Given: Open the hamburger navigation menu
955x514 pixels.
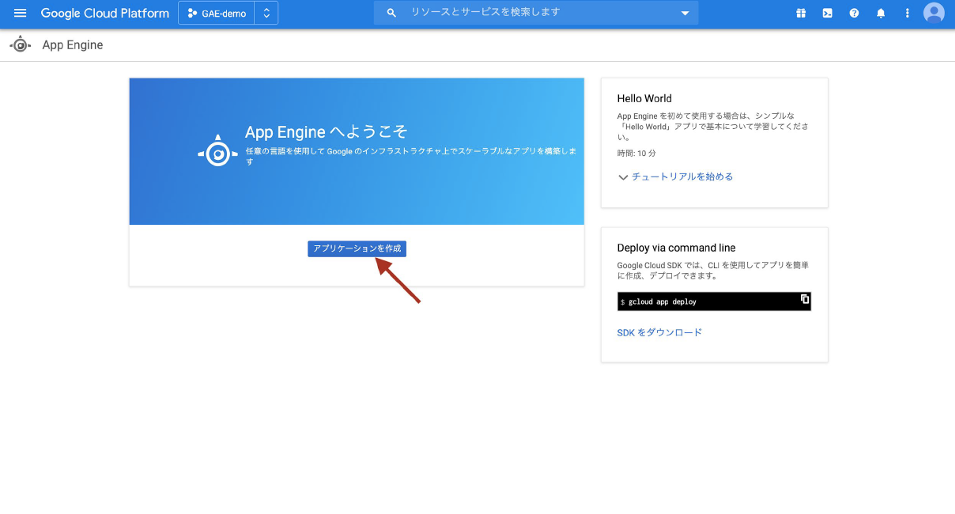Looking at the screenshot, I should pos(20,13).
